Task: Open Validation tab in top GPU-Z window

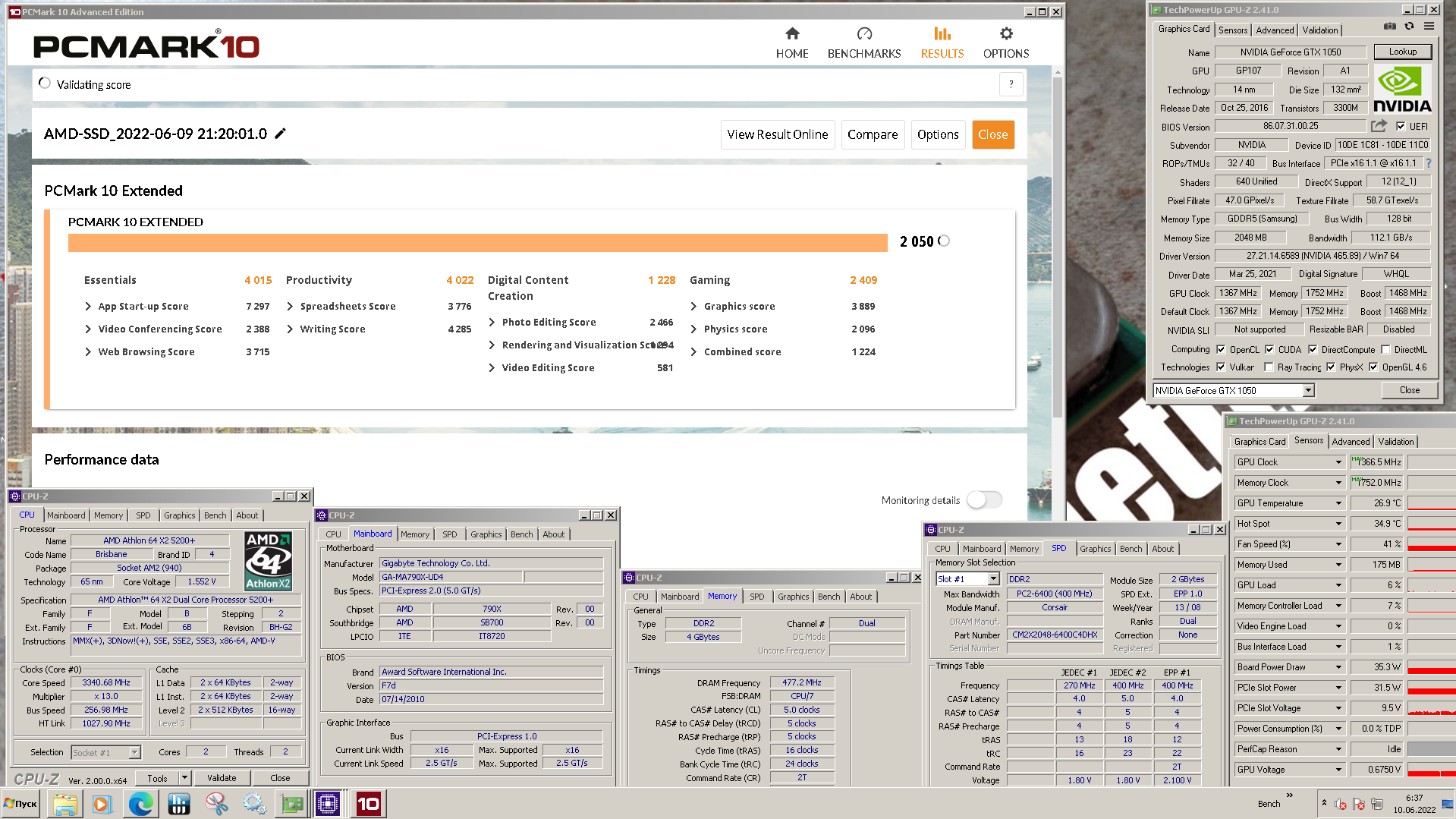Action: pyautogui.click(x=1320, y=30)
